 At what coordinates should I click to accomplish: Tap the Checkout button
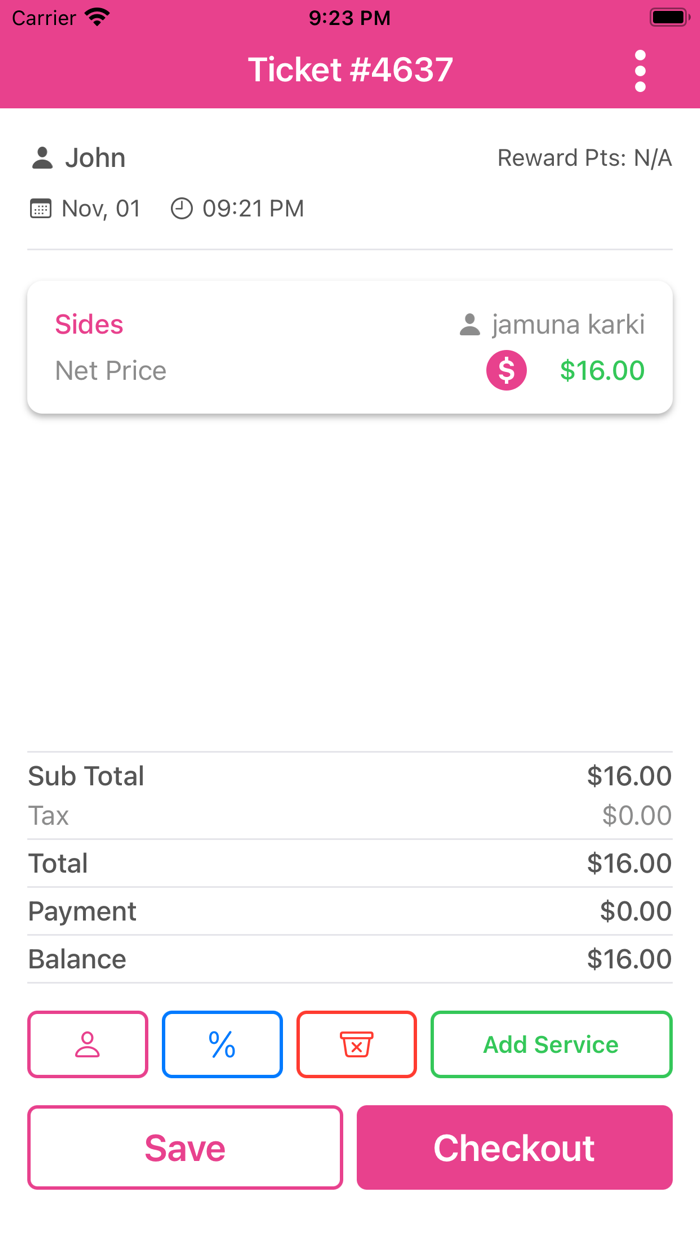click(x=514, y=1147)
